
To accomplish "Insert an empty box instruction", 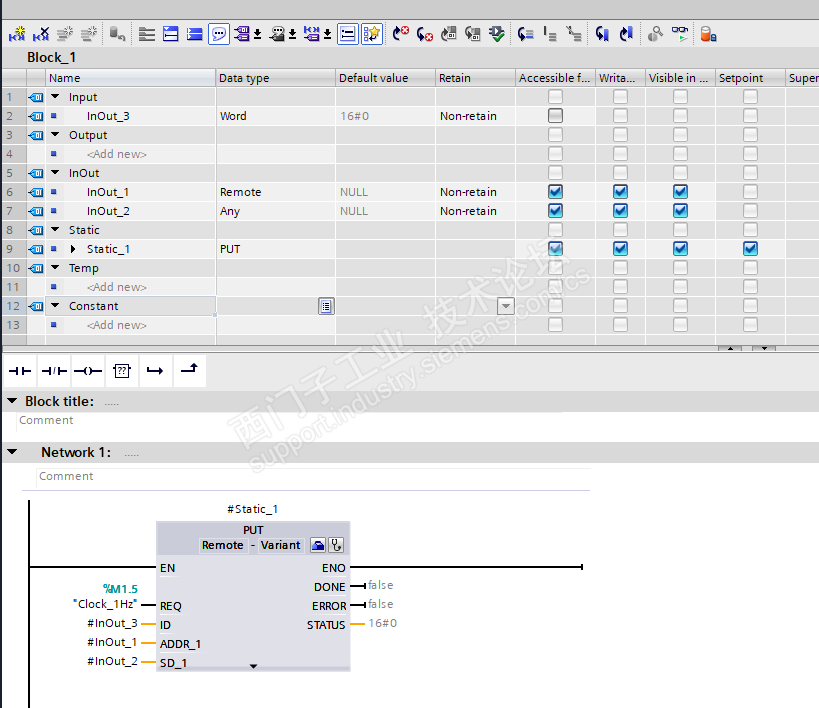I will coord(122,371).
